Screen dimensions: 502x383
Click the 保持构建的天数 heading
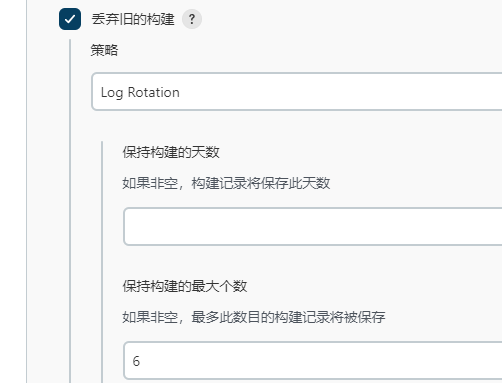[171, 152]
